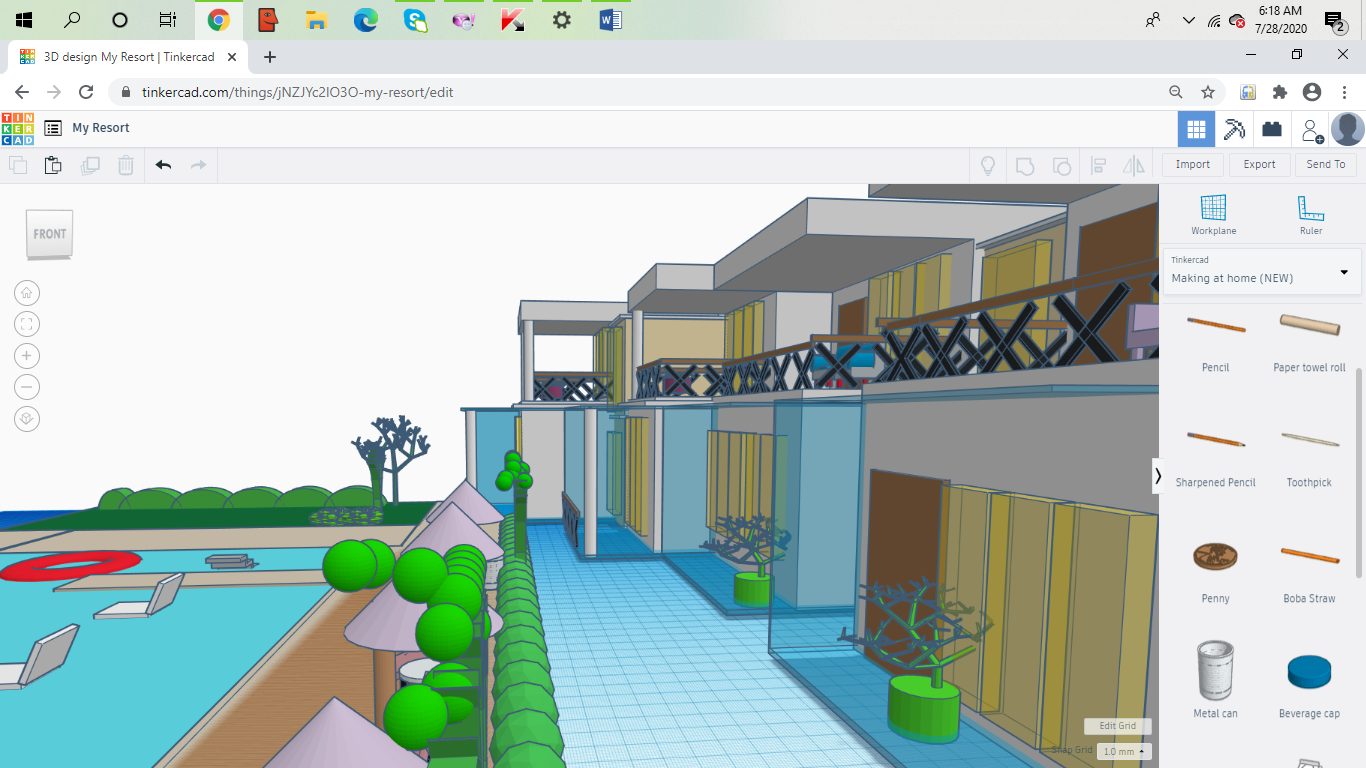Viewport: 1366px width, 768px height.
Task: Click the Export button
Action: (1259, 165)
